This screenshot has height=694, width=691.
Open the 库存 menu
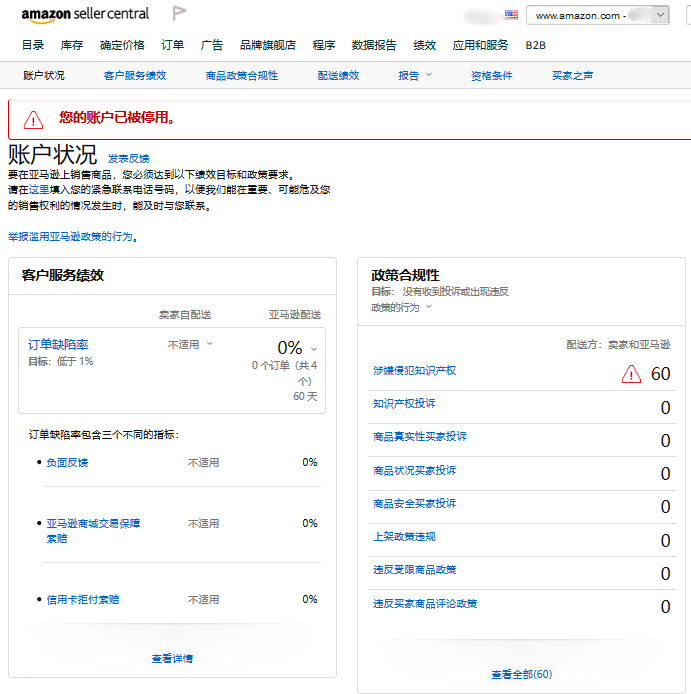(x=71, y=45)
